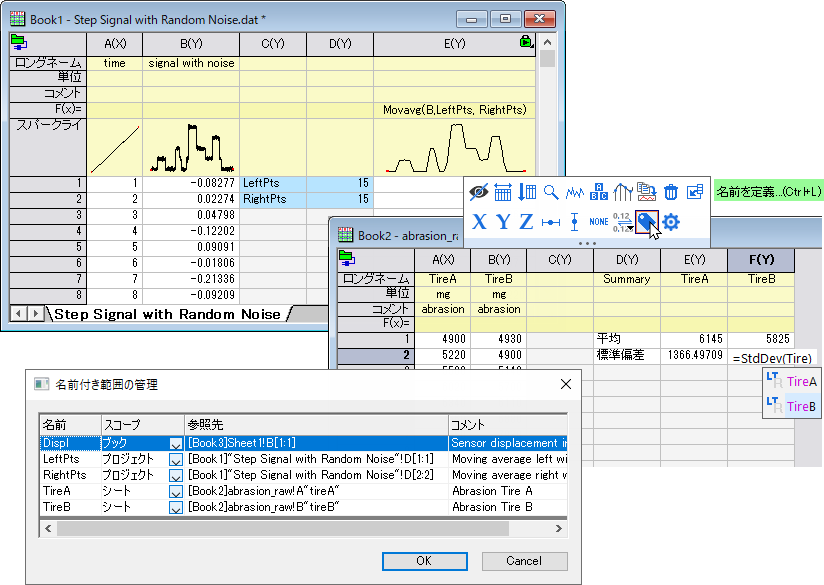The image size is (824, 585).
Task: Select the Step Signal with Random Noise sheet tab
Action: pyautogui.click(x=167, y=314)
